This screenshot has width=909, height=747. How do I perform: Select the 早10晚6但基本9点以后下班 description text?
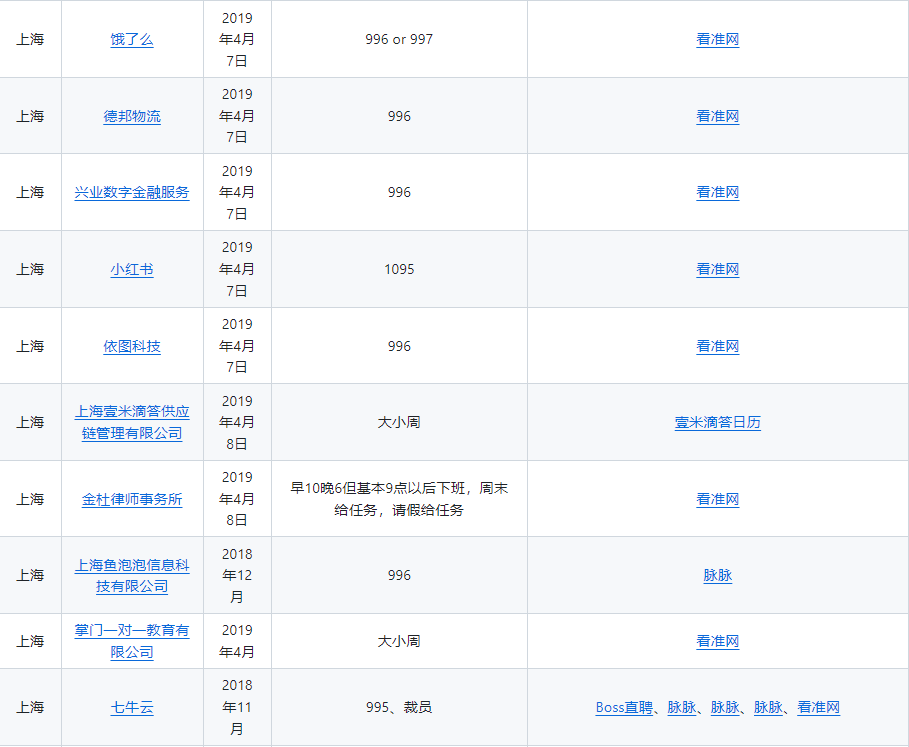point(399,500)
